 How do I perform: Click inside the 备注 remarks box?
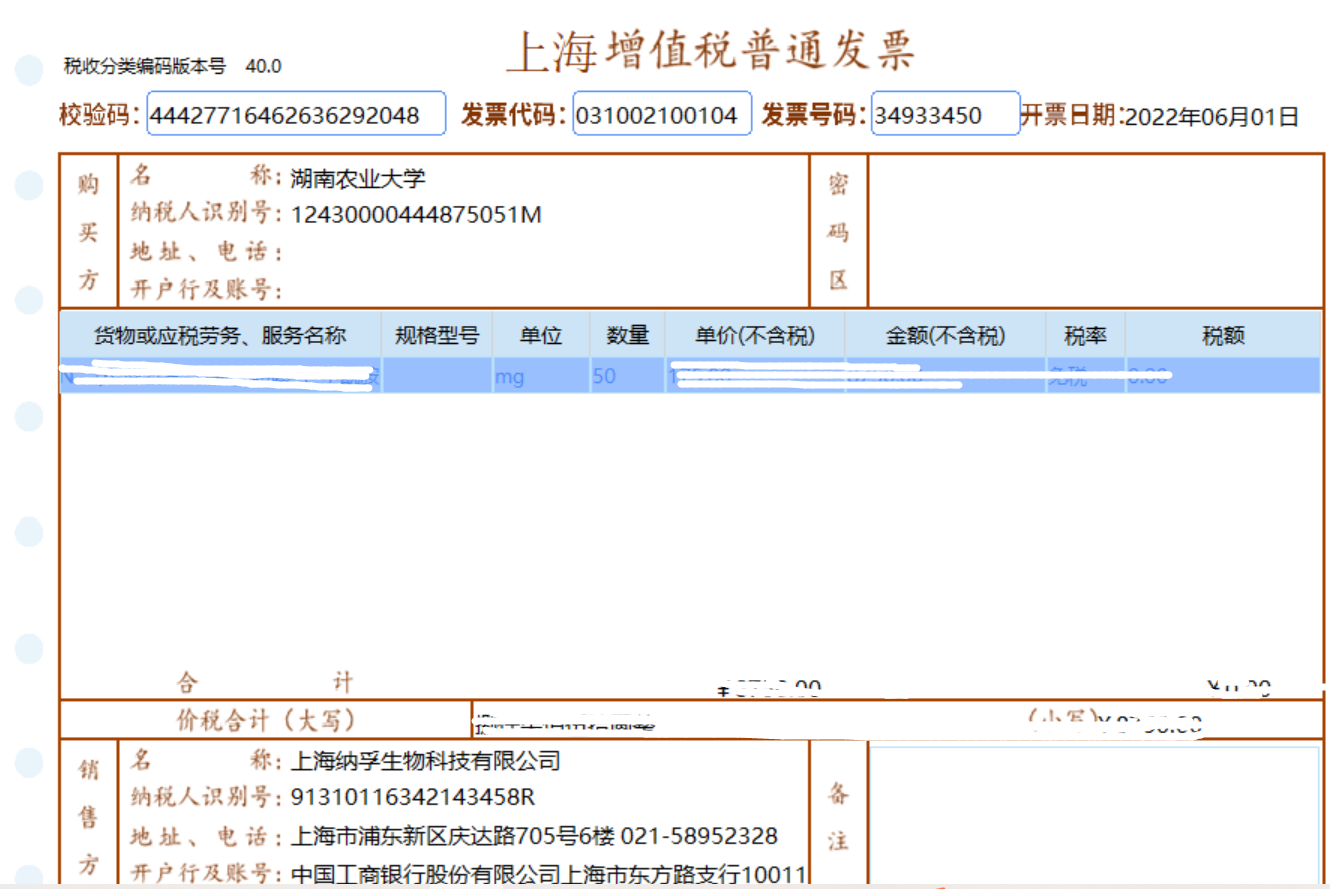1094,812
